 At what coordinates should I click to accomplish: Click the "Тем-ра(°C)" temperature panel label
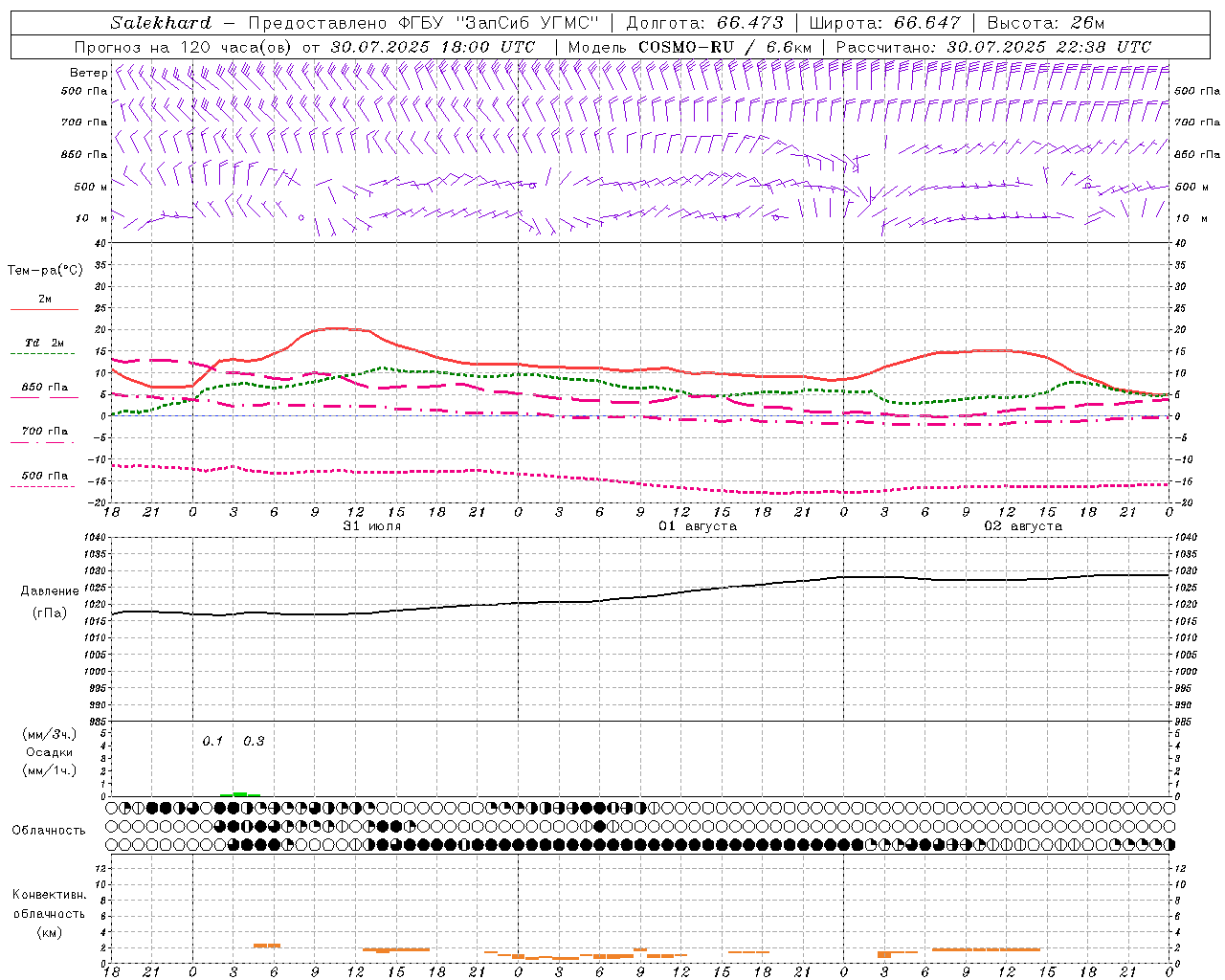(45, 271)
